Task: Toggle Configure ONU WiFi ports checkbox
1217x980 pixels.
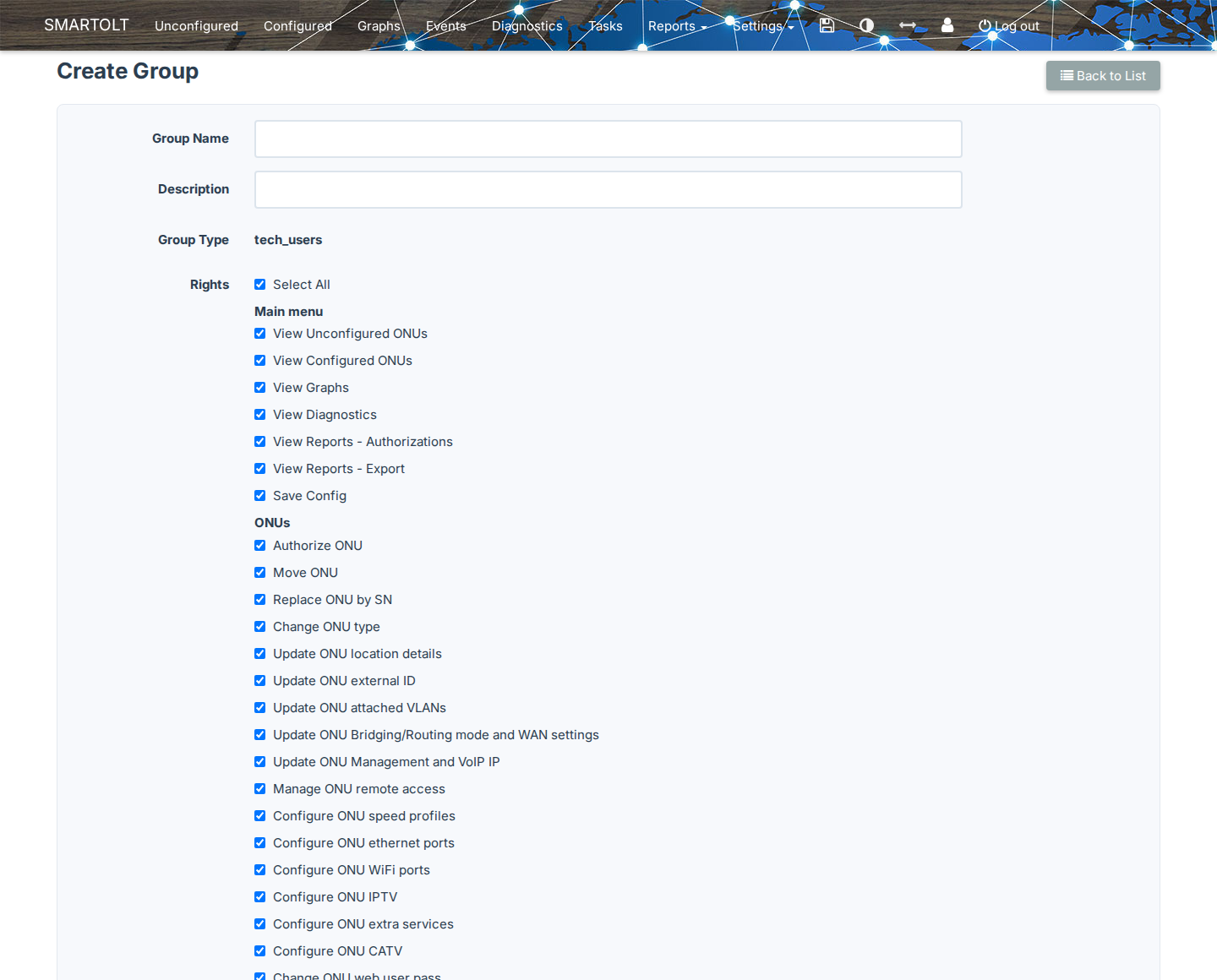Action: [x=260, y=870]
